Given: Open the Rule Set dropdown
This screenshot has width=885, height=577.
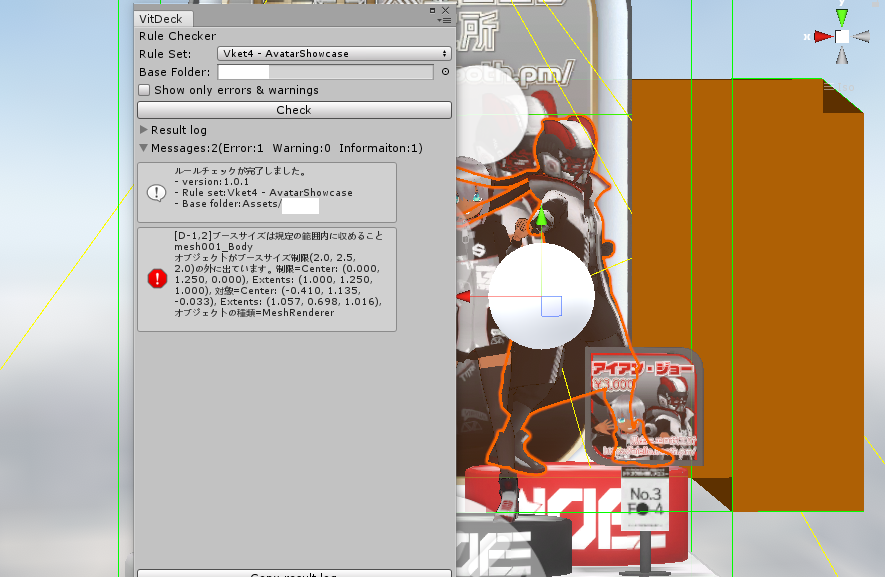Looking at the screenshot, I should point(334,54).
